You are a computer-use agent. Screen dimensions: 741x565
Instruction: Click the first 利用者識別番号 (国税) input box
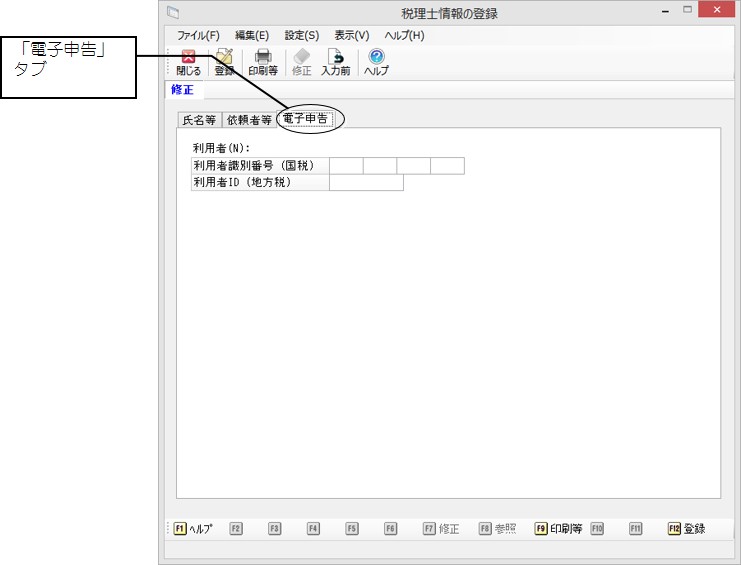(346, 166)
